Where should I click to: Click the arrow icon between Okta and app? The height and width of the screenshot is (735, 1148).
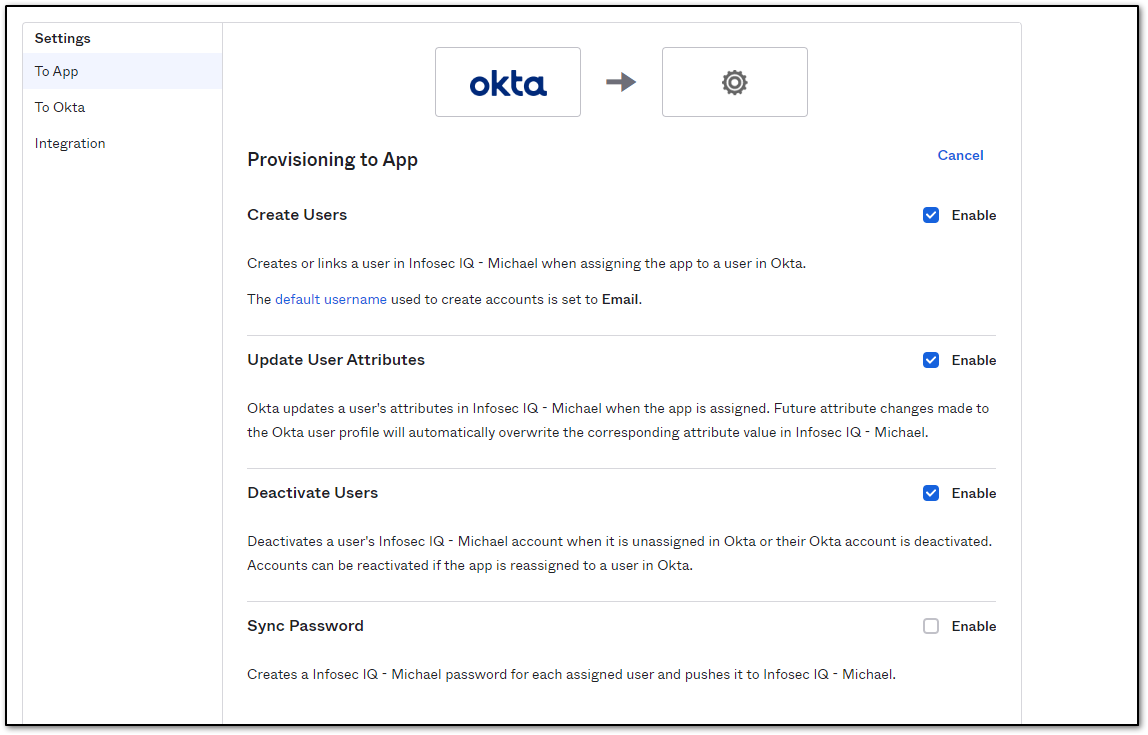coord(621,84)
